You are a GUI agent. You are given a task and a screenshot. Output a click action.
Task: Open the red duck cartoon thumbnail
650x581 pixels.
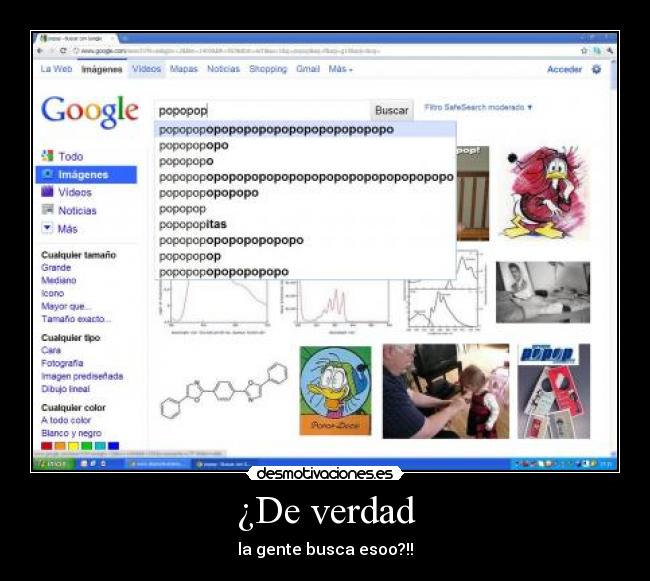pyautogui.click(x=544, y=192)
